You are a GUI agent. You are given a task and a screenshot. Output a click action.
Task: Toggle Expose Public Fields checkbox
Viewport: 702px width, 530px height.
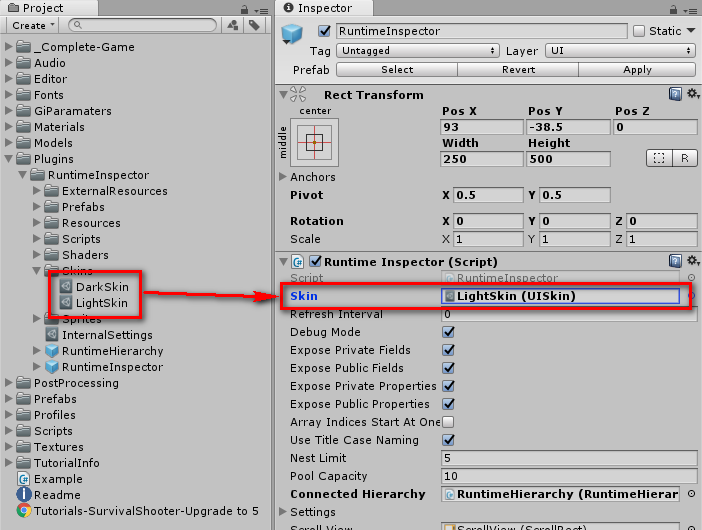pos(448,368)
